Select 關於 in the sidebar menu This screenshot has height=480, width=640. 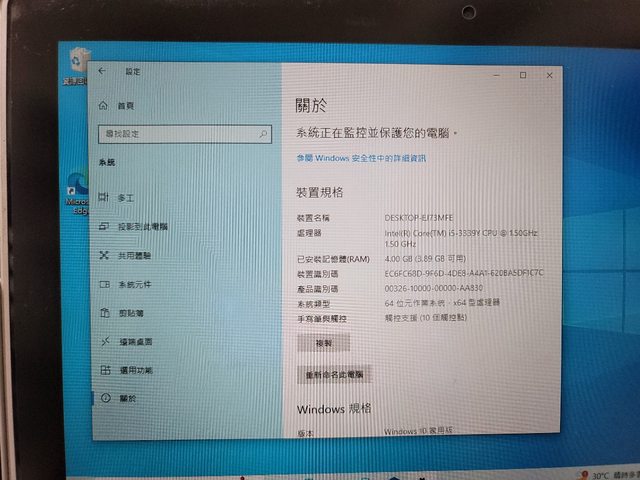pyautogui.click(x=127, y=399)
